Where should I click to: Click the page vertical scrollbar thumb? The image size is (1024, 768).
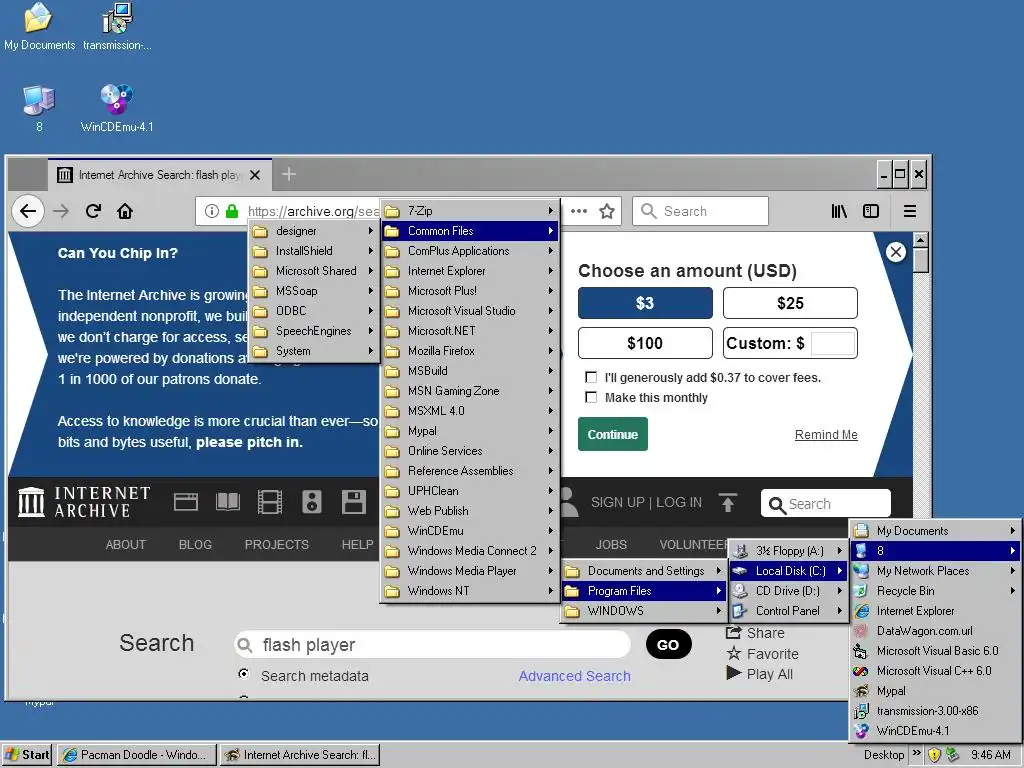[921, 261]
